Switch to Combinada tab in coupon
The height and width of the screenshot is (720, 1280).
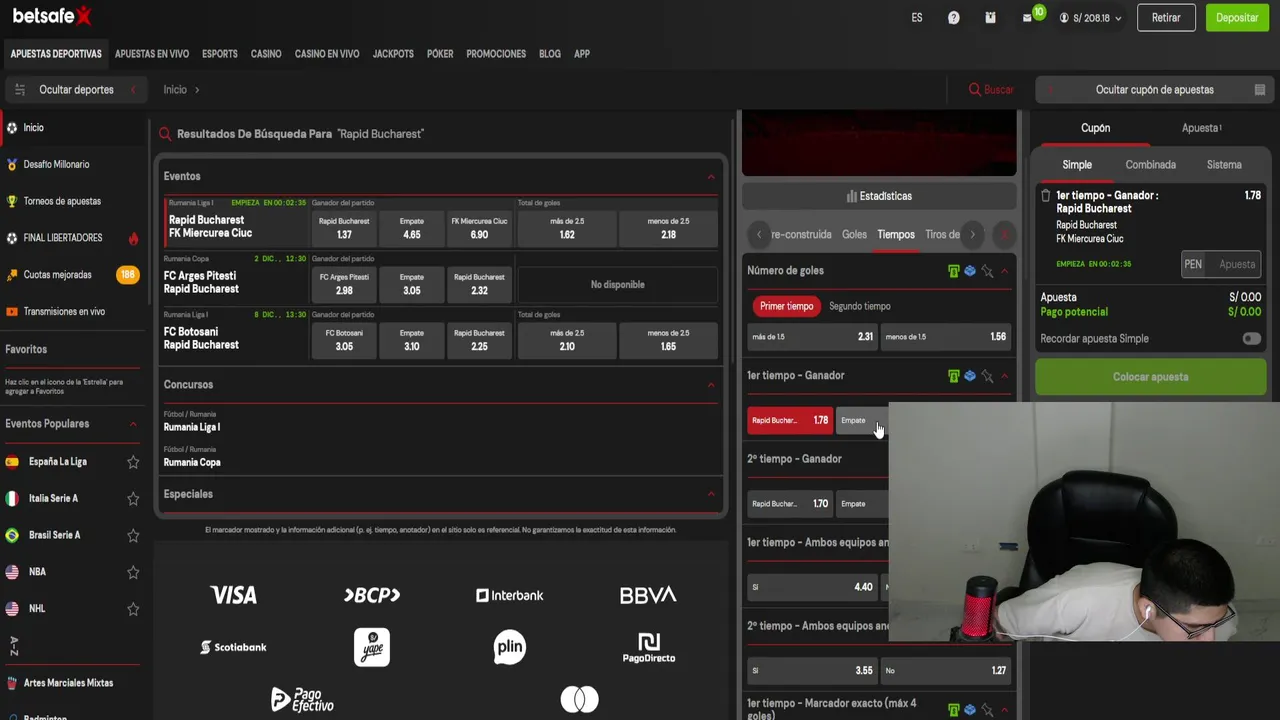click(1150, 165)
